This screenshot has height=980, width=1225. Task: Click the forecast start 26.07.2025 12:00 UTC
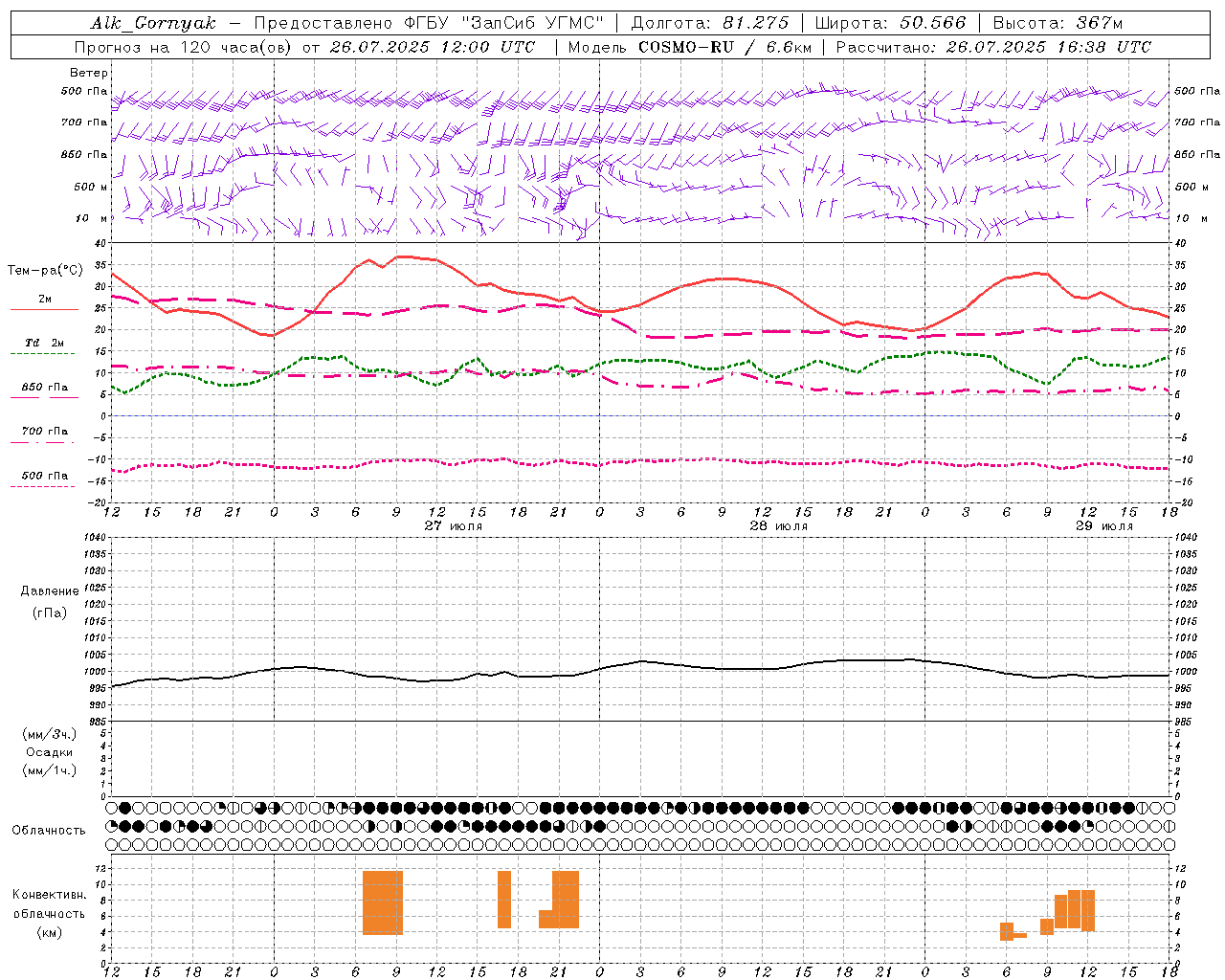pos(433,47)
